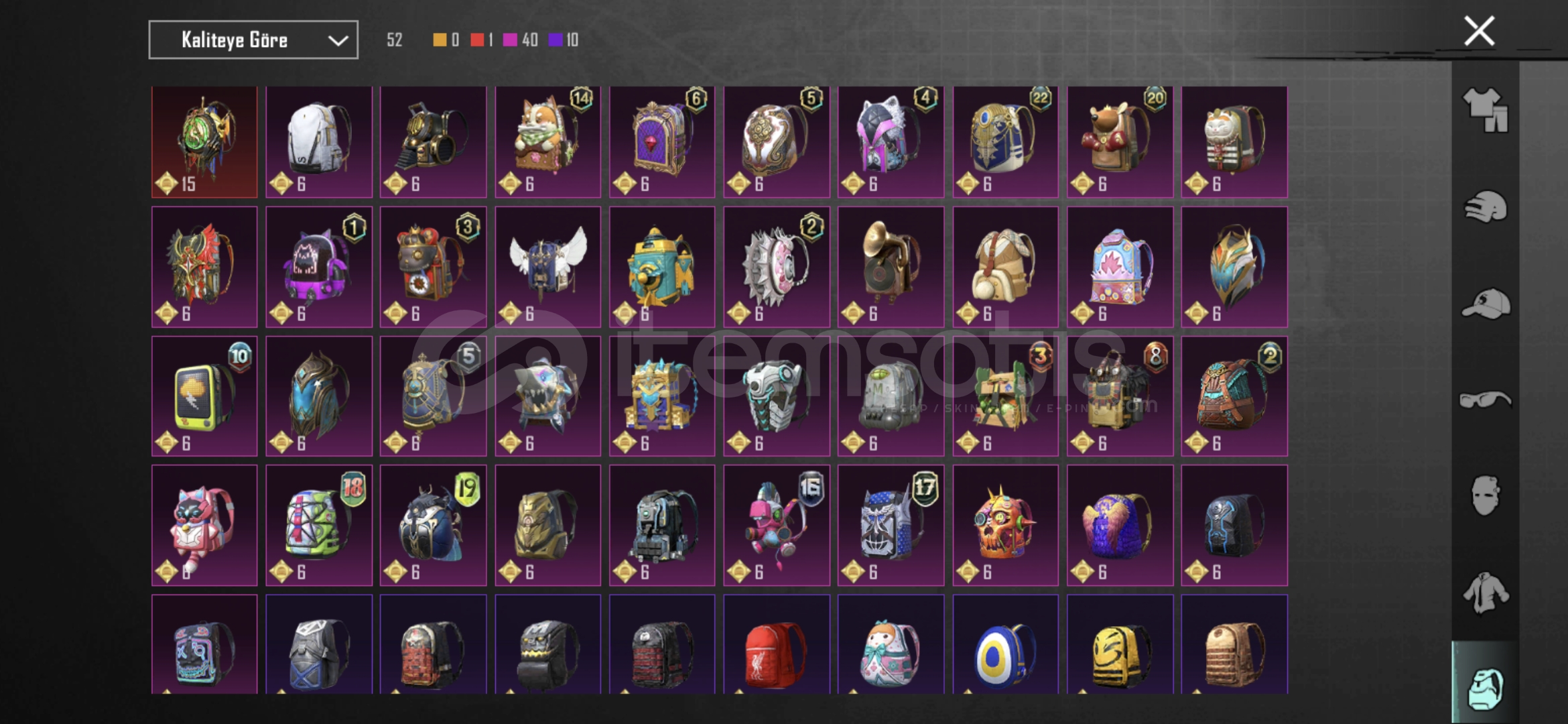The image size is (1568, 724).
Task: Filter by the red quality swatch
Action: 477,40
